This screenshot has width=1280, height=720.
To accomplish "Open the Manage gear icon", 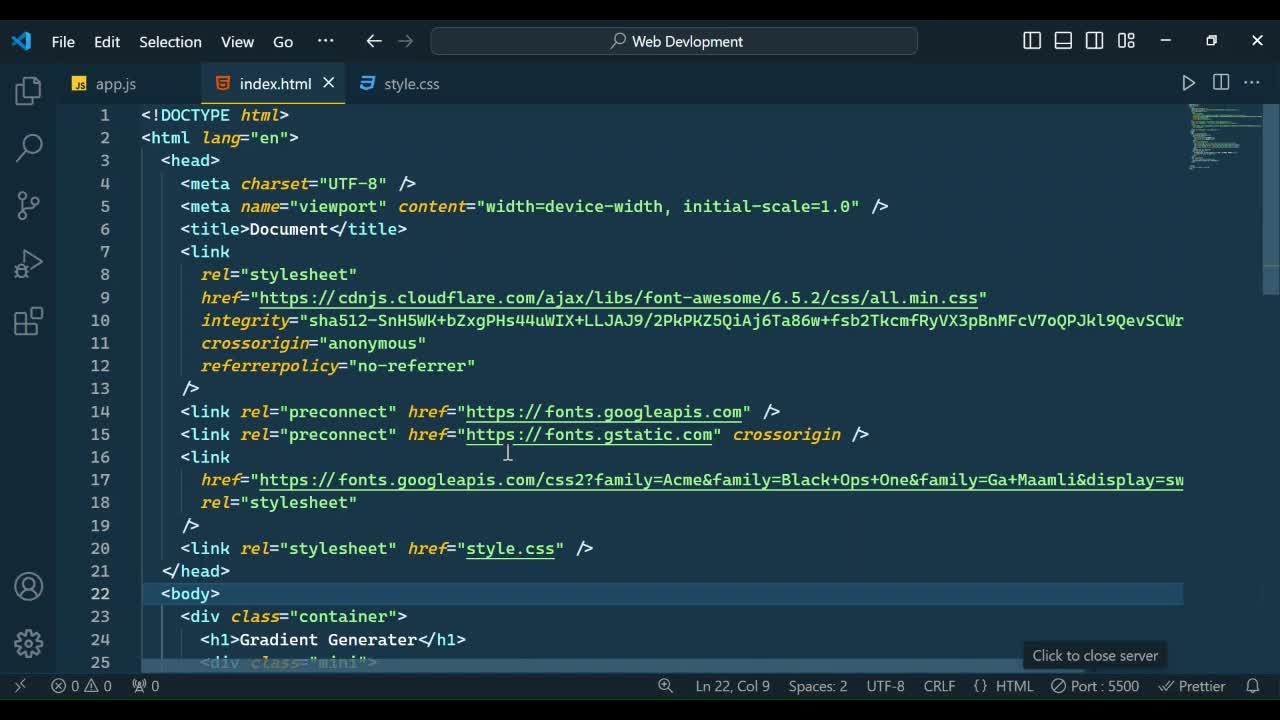I will click(x=28, y=643).
